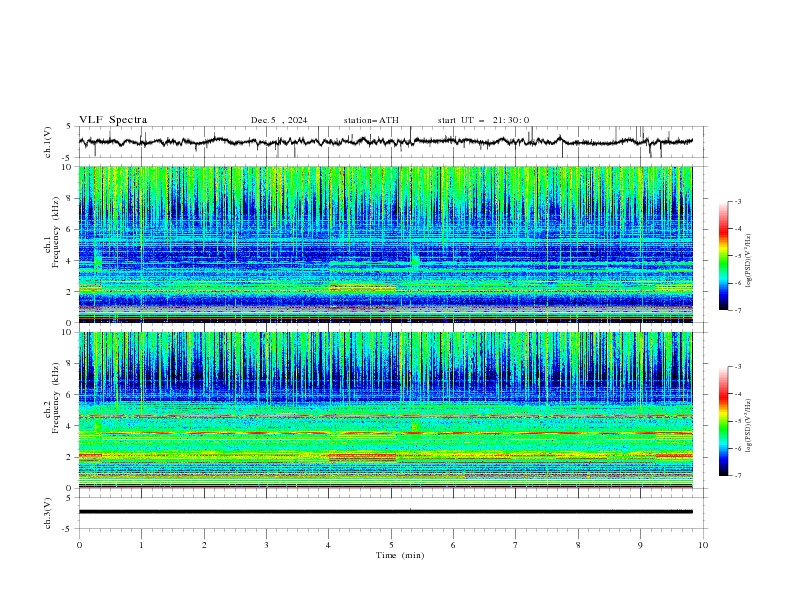
Task: Click the ch.3 flat voltage trace
Action: point(385,512)
